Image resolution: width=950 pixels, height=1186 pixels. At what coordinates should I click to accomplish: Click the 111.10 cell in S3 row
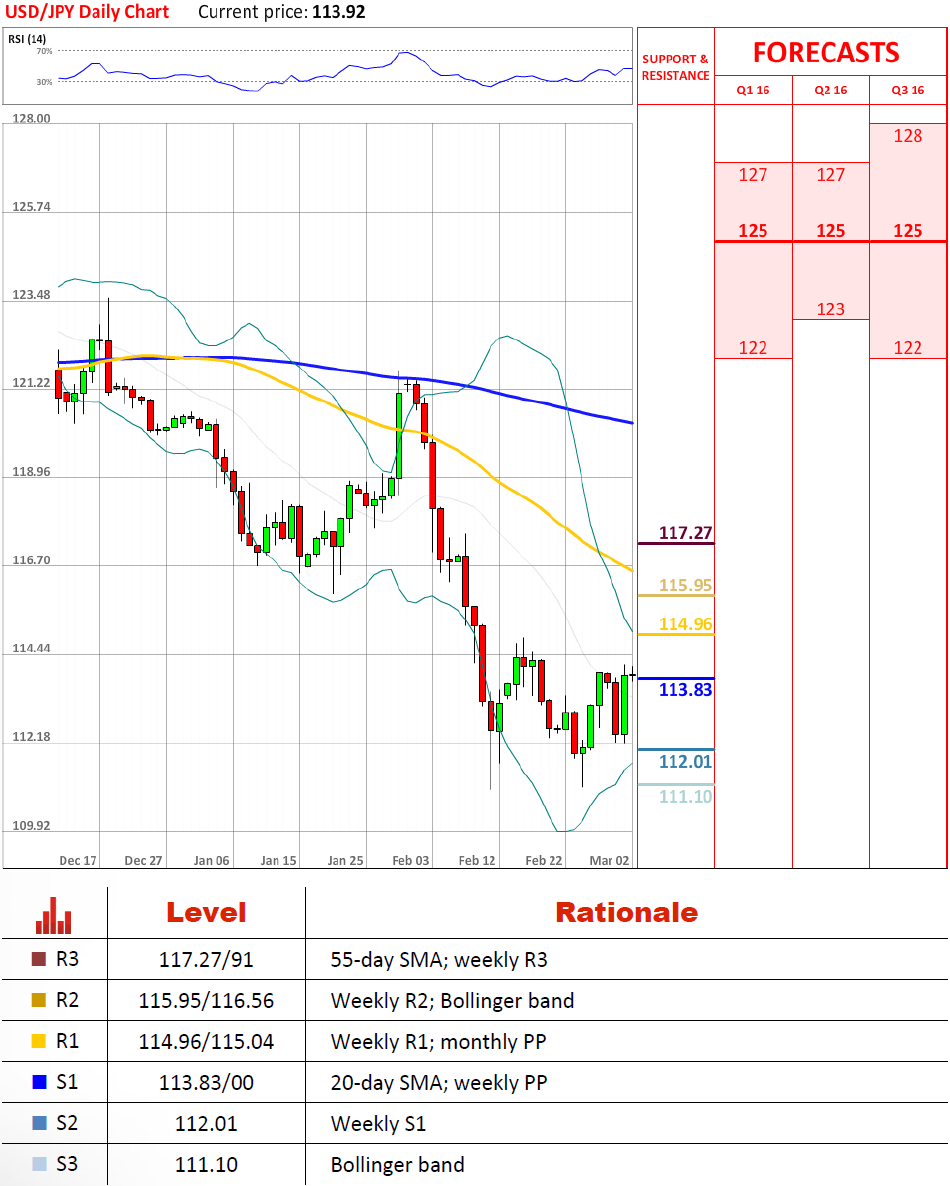(x=206, y=1164)
